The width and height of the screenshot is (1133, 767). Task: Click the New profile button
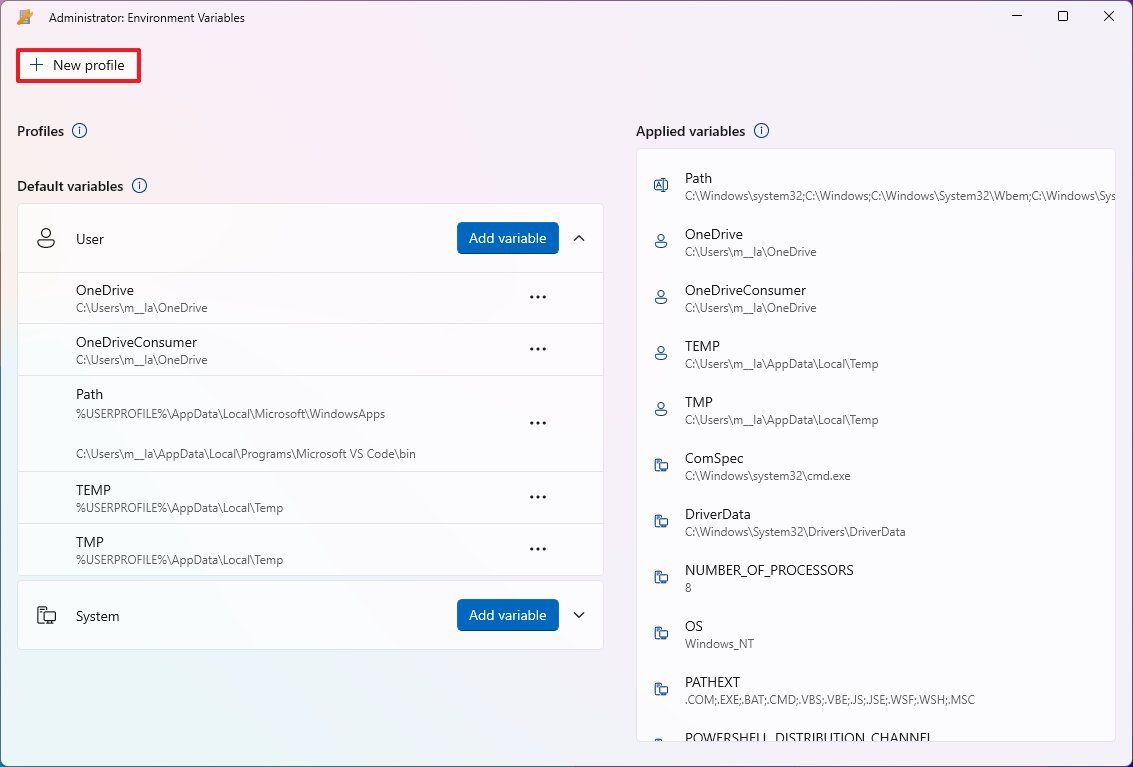(78, 64)
